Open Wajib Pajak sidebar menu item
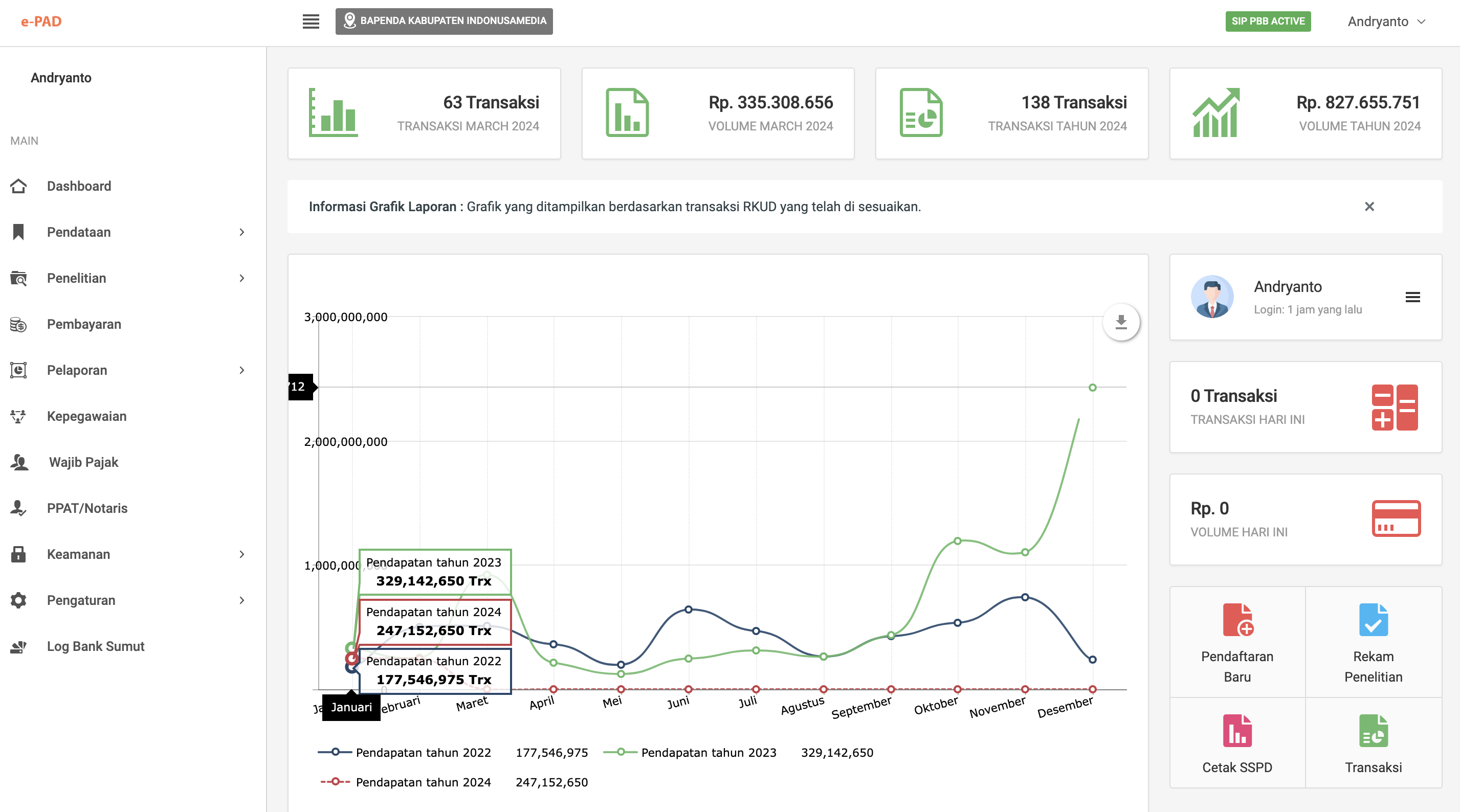Image resolution: width=1460 pixels, height=812 pixels. (83, 462)
